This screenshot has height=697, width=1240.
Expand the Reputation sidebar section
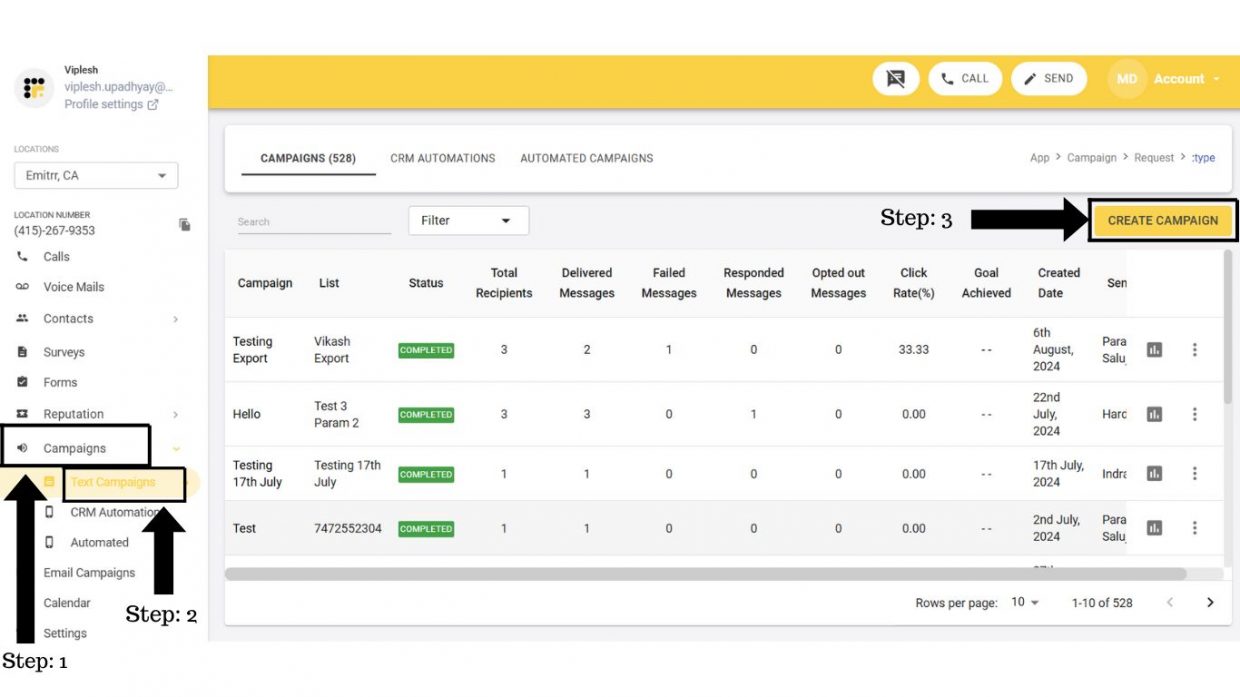point(176,414)
